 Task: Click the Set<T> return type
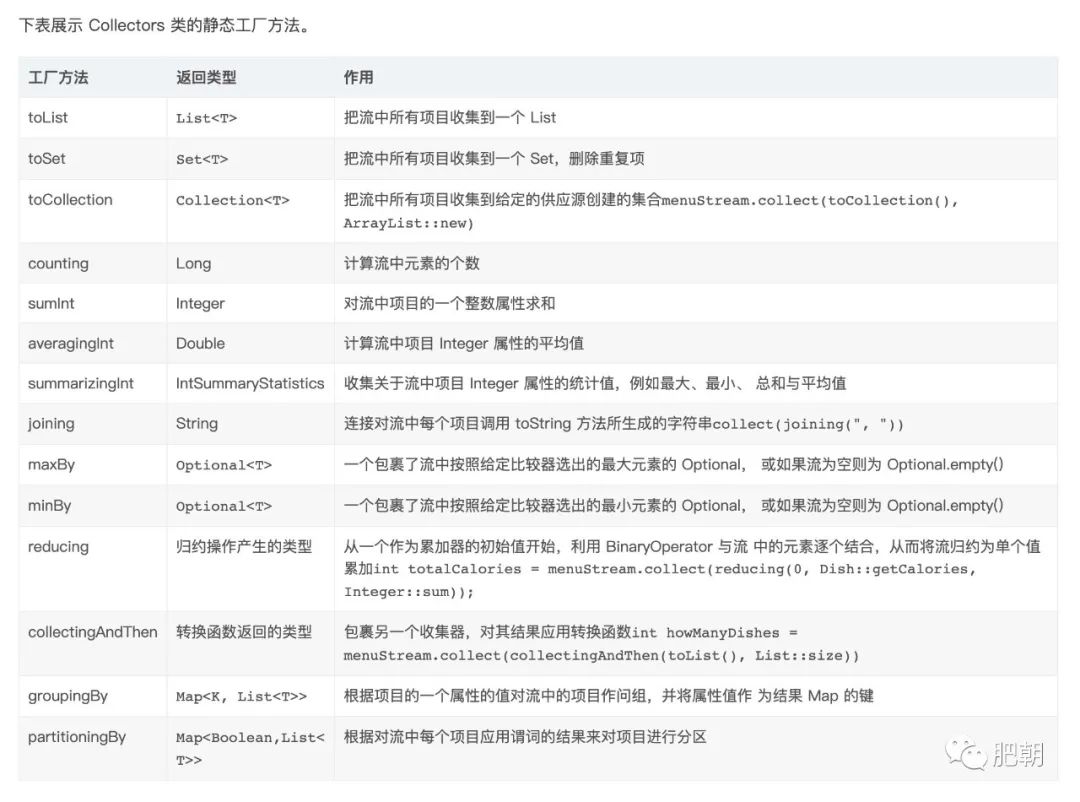point(202,159)
